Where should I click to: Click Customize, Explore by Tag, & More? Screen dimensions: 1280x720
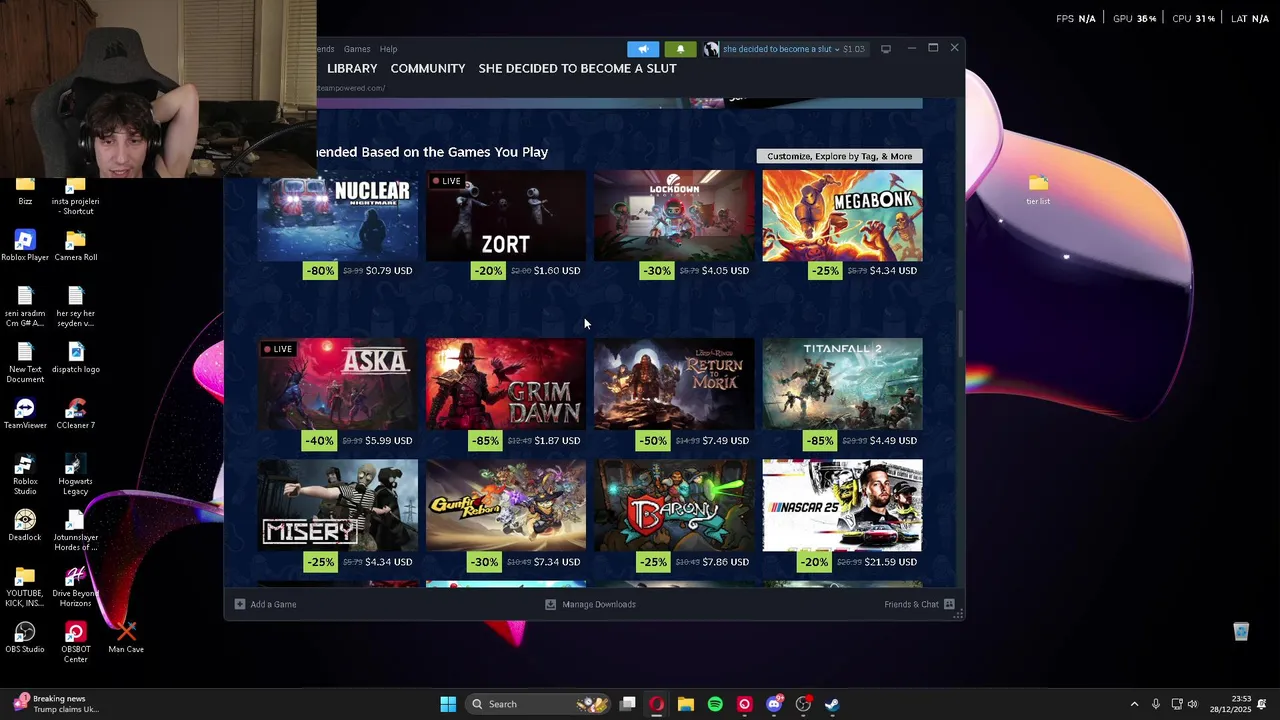coord(840,156)
